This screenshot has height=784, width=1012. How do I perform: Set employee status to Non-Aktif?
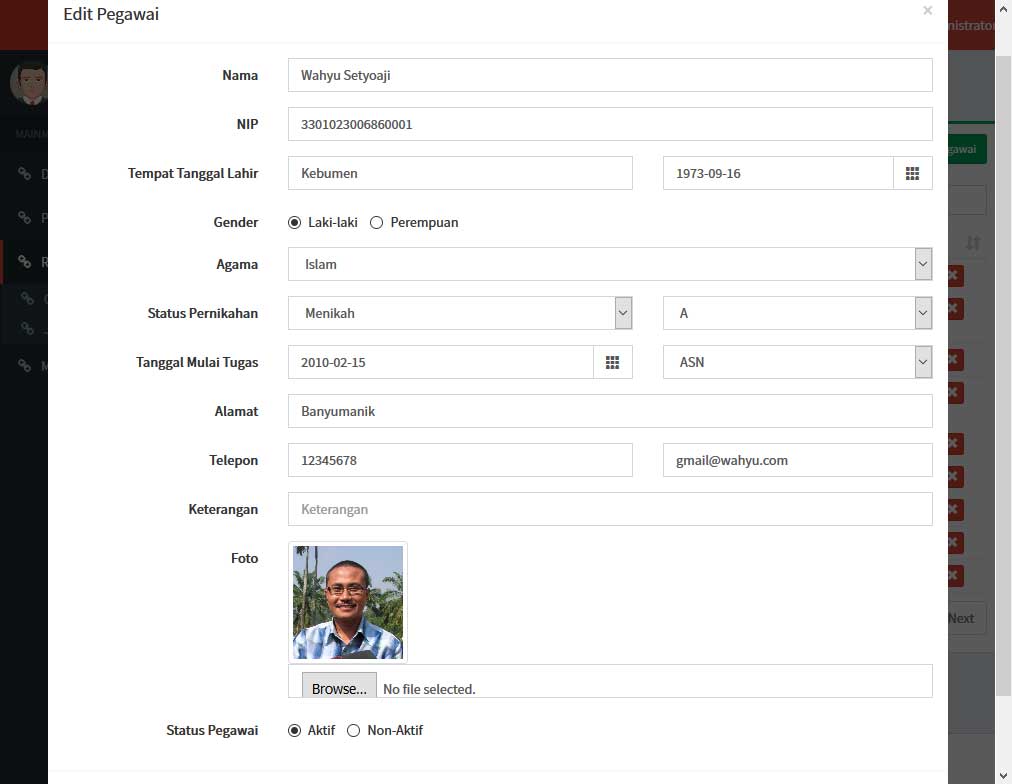[x=353, y=731]
